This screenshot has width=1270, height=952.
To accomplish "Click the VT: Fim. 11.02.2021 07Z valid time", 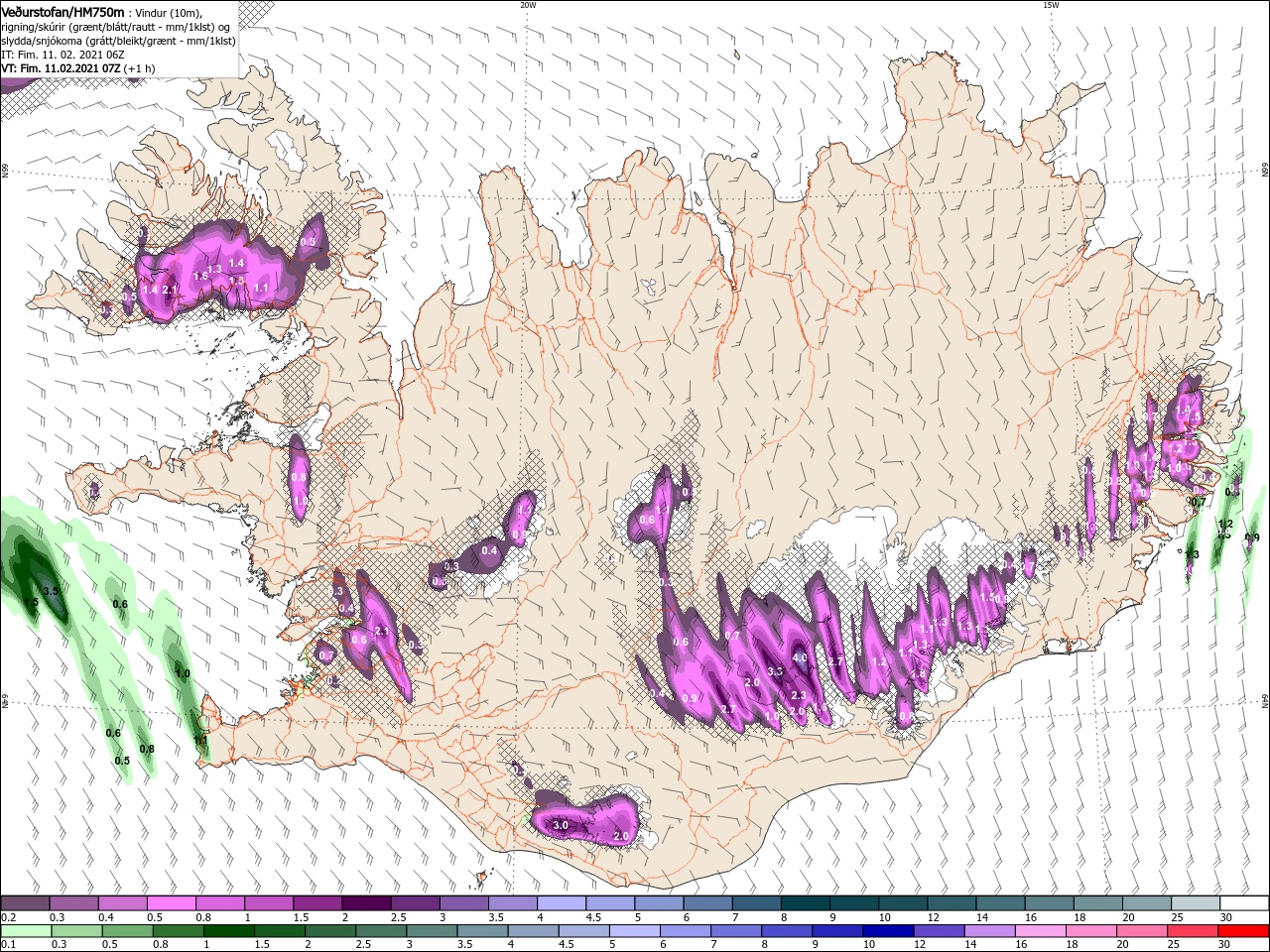I will pyautogui.click(x=77, y=68).
